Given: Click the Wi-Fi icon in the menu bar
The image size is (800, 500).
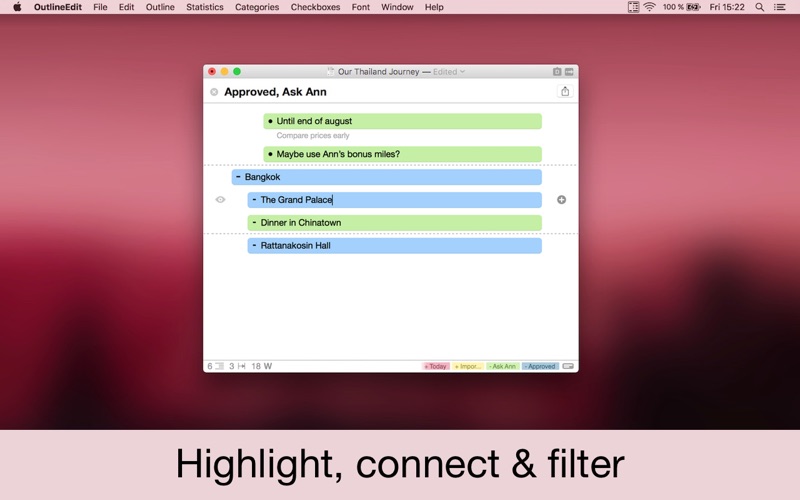Looking at the screenshot, I should pyautogui.click(x=649, y=7).
